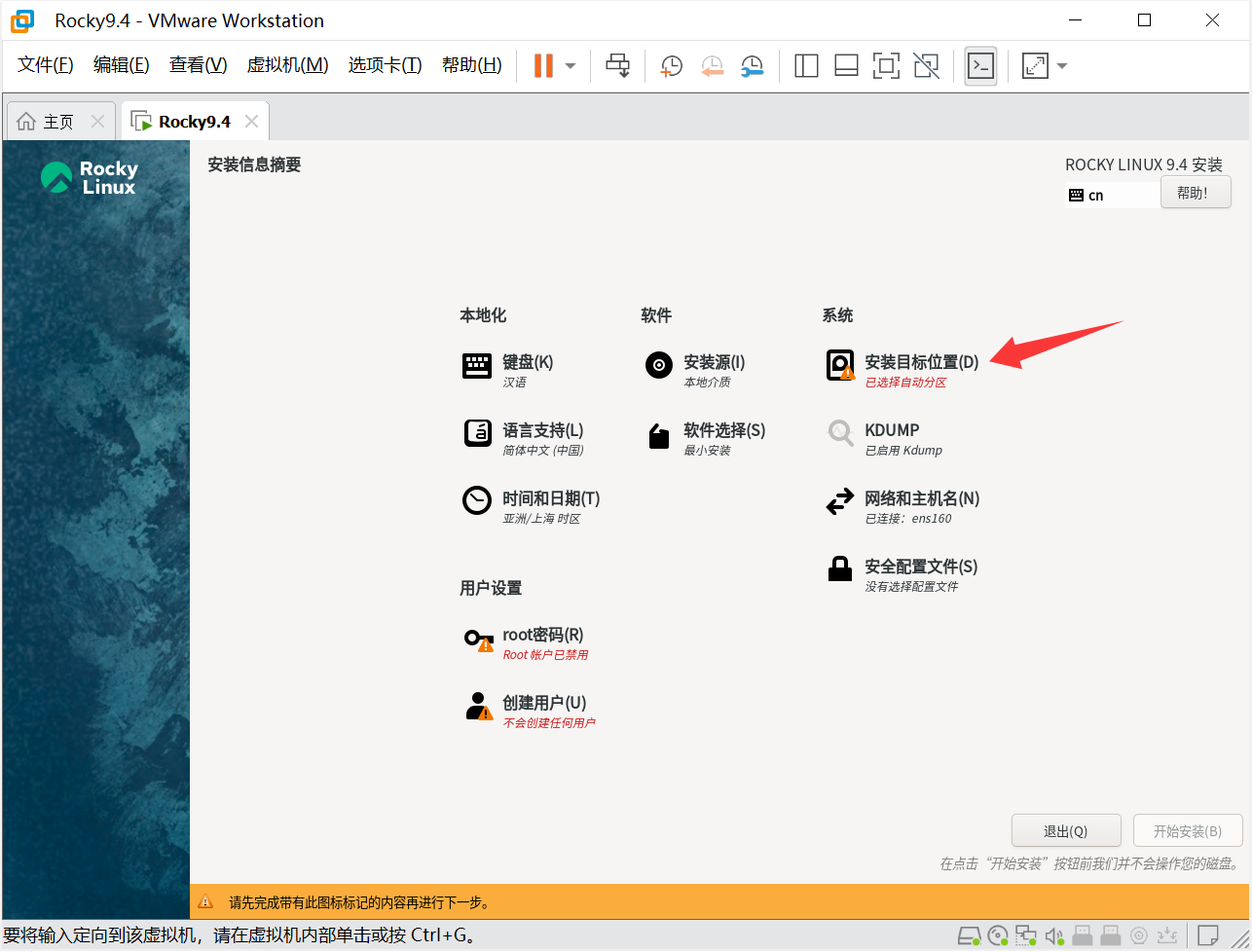Open Software Selection (软件选择) icon
The width and height of the screenshot is (1252, 952).
pyautogui.click(x=659, y=435)
